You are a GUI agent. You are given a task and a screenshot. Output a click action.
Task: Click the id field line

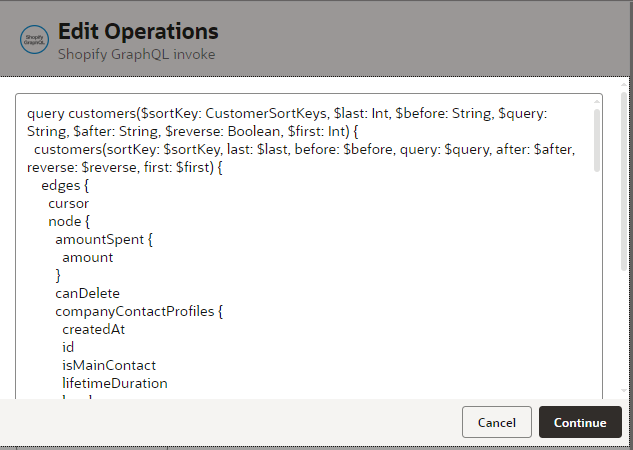pos(68,347)
